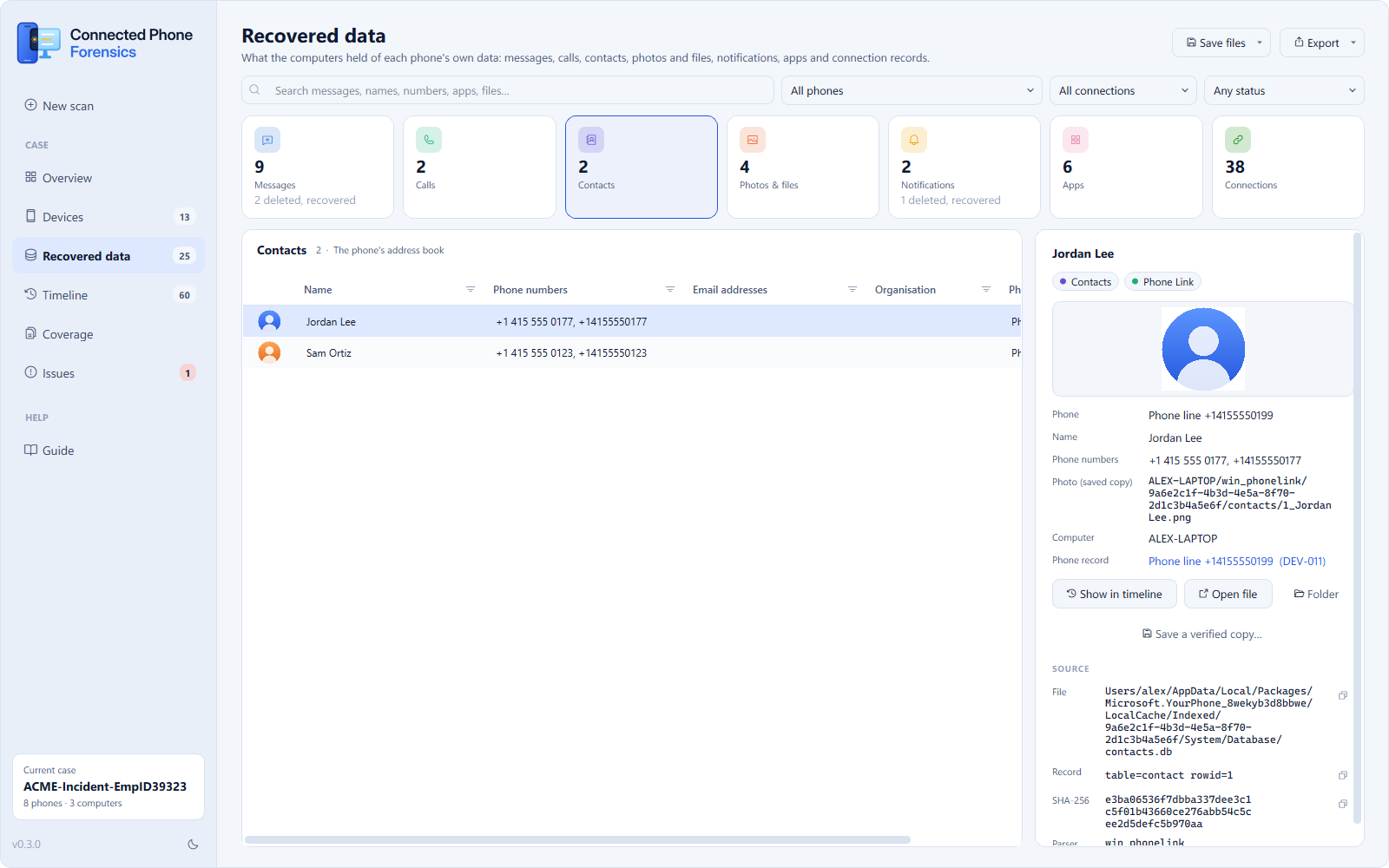Copy the record table rowid

pos(1342,775)
